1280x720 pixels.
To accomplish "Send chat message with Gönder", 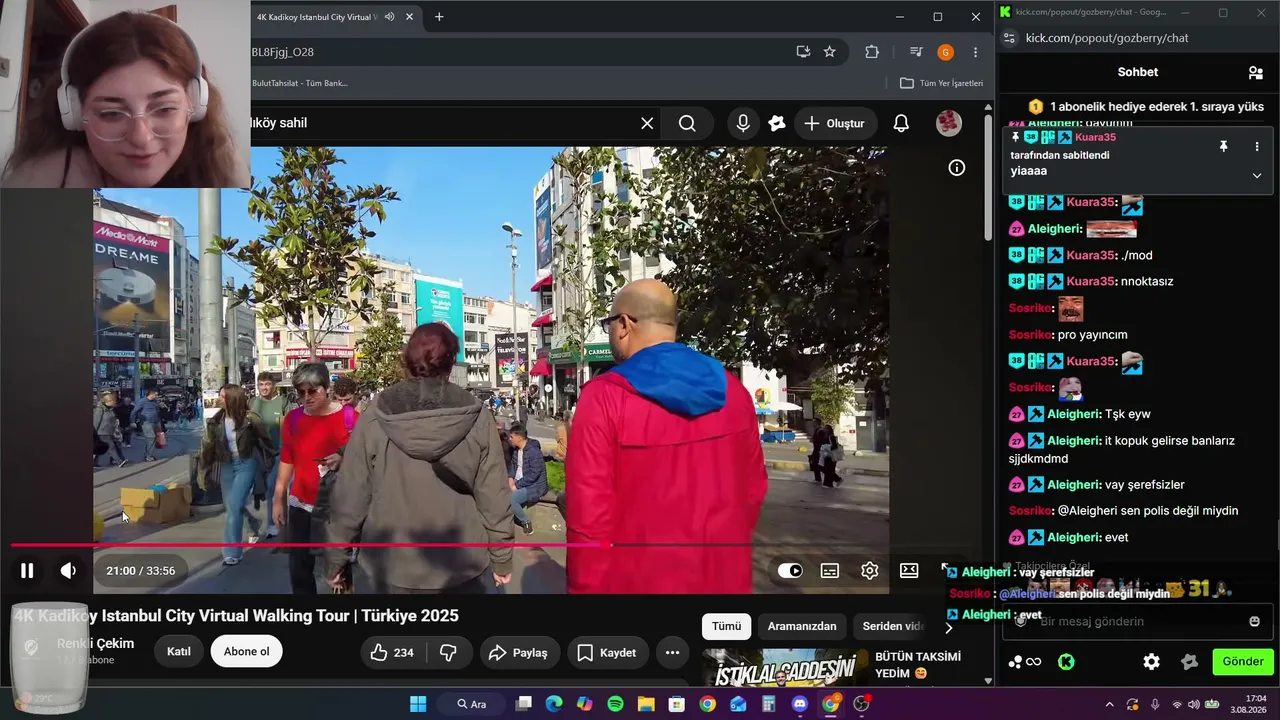I will click(x=1243, y=661).
